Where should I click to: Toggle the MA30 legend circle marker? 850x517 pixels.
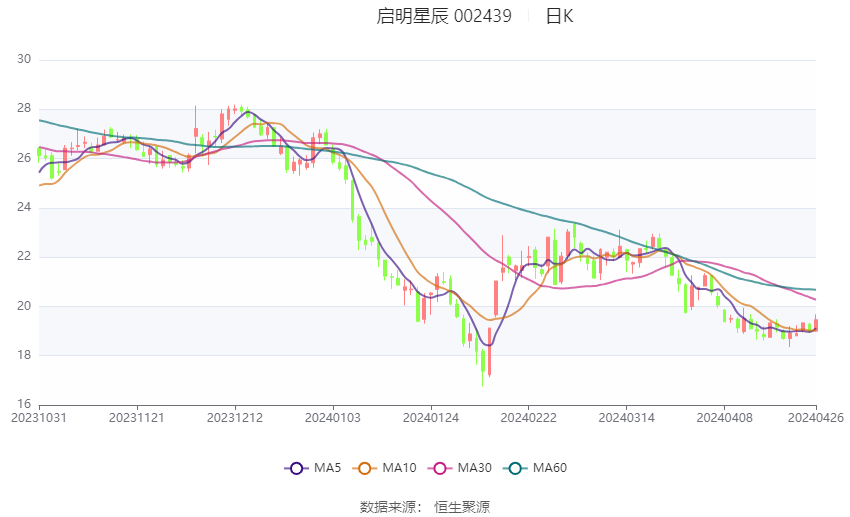[440, 468]
